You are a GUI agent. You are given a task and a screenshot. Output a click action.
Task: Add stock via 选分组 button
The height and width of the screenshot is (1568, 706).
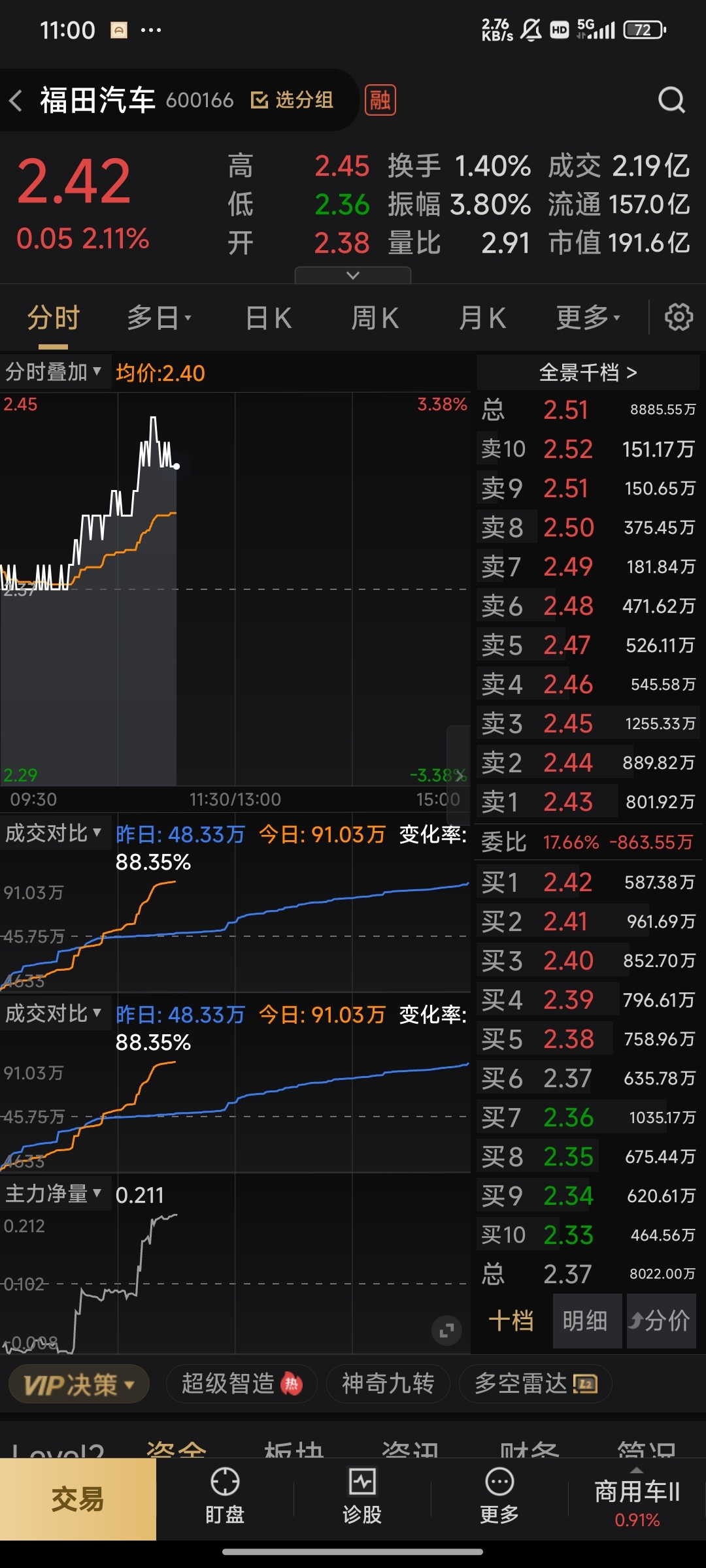click(x=292, y=100)
